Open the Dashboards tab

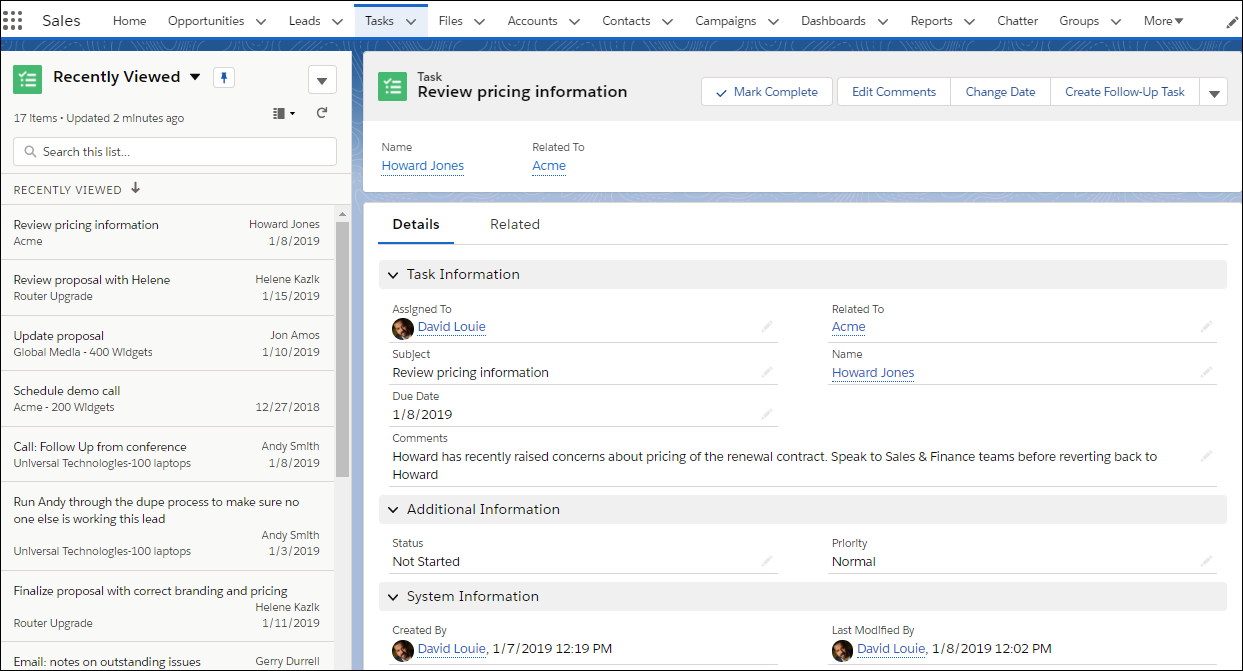(x=833, y=21)
